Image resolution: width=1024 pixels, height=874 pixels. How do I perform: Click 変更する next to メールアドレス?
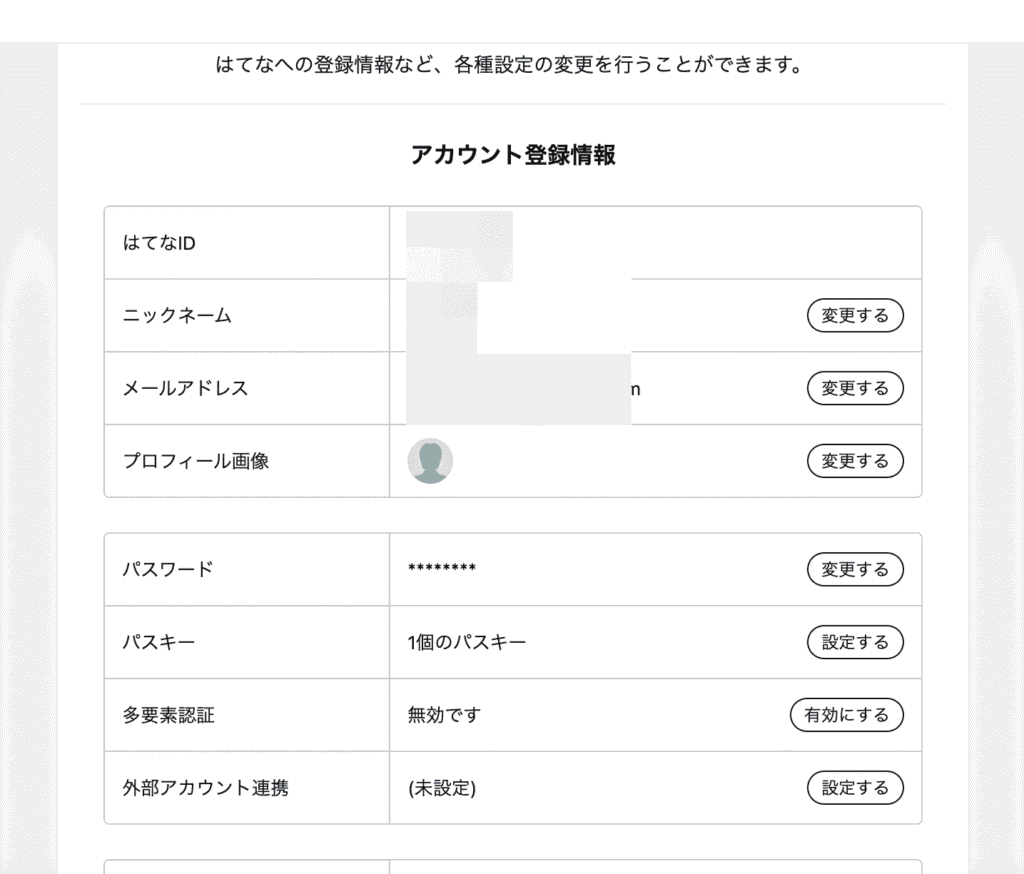(855, 388)
